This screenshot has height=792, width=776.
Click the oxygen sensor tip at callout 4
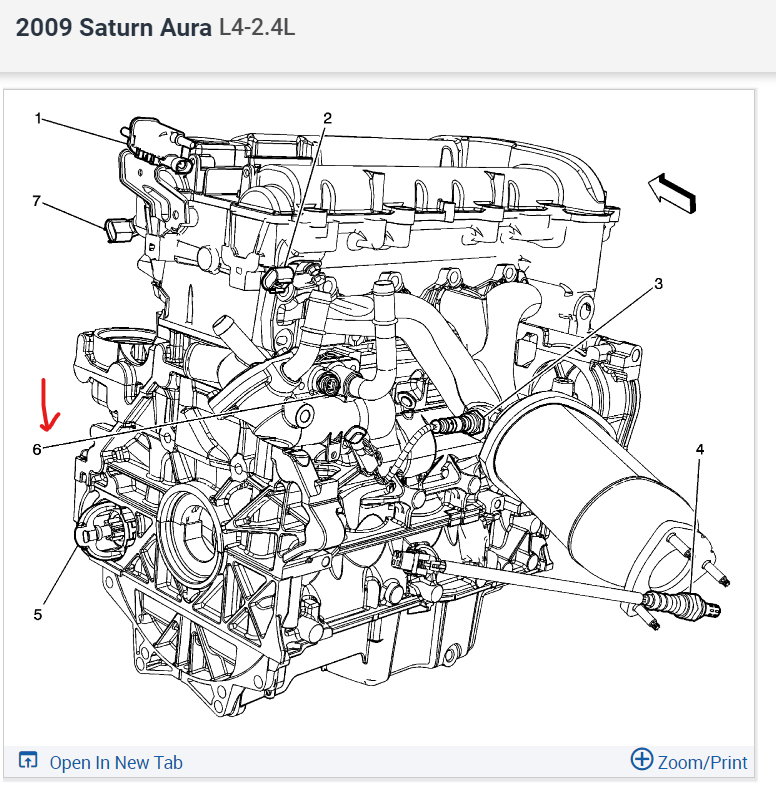(x=682, y=604)
